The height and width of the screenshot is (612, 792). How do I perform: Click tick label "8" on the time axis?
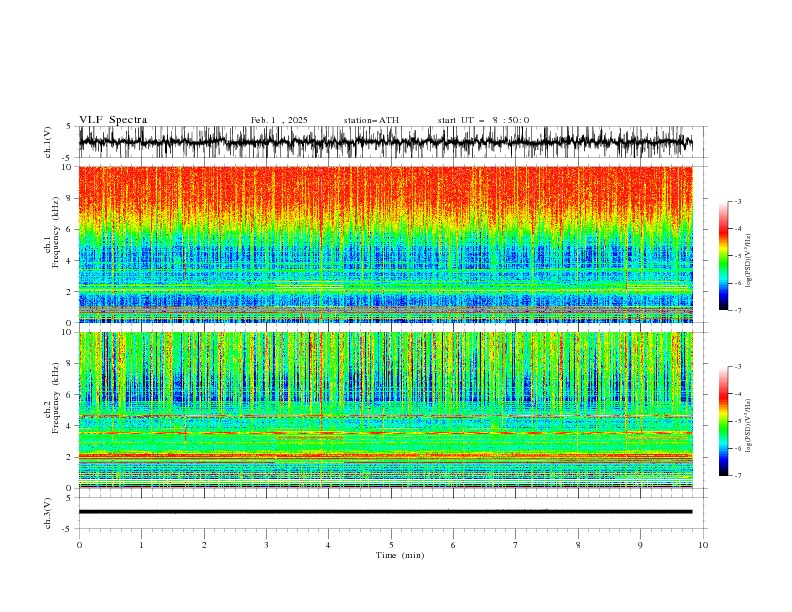(578, 545)
